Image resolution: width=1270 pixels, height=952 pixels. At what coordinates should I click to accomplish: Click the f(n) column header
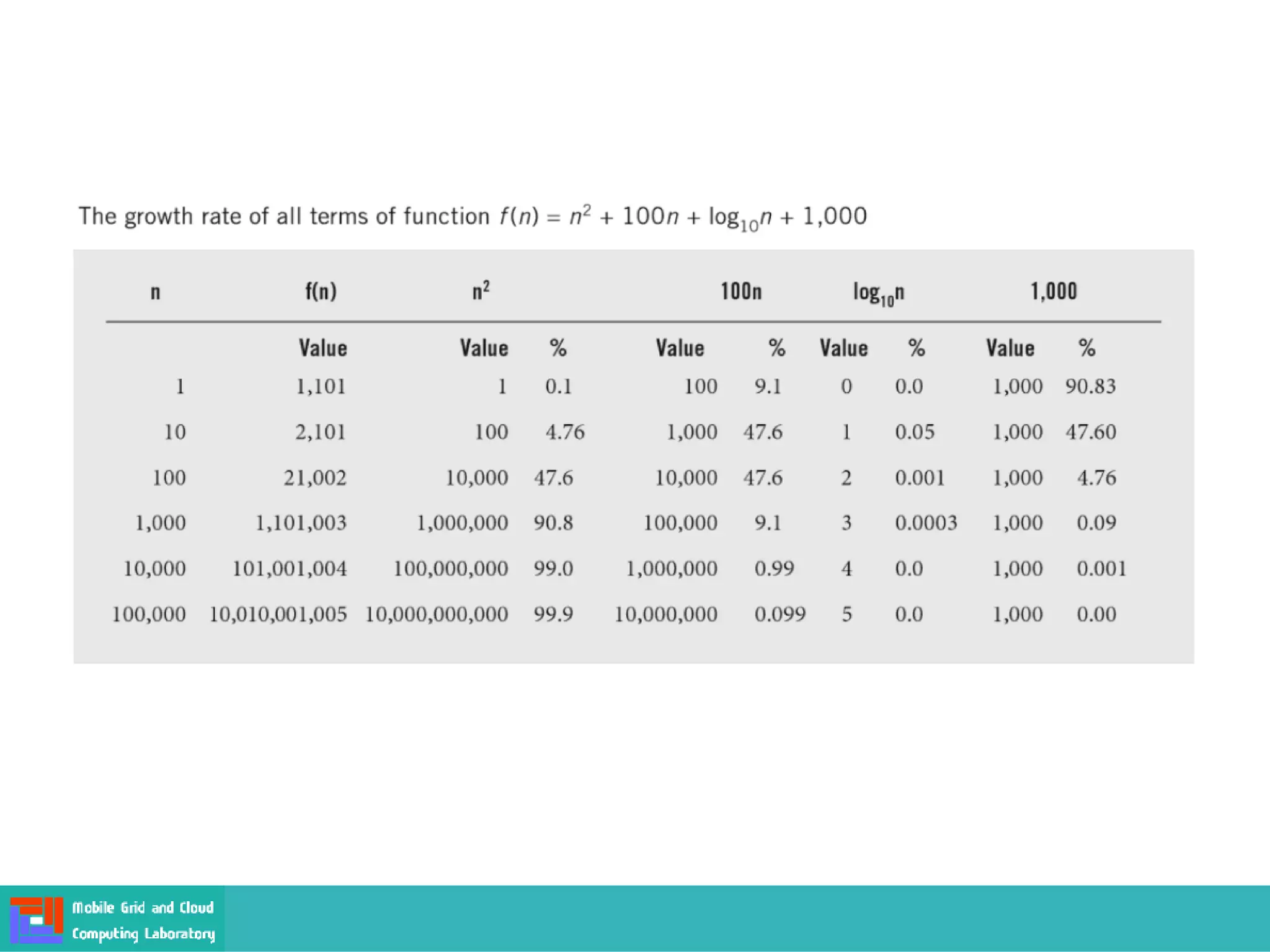[x=321, y=291]
